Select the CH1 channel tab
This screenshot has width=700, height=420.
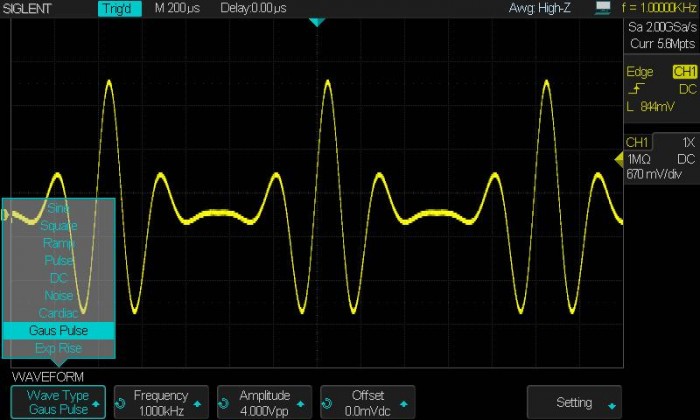tap(638, 142)
